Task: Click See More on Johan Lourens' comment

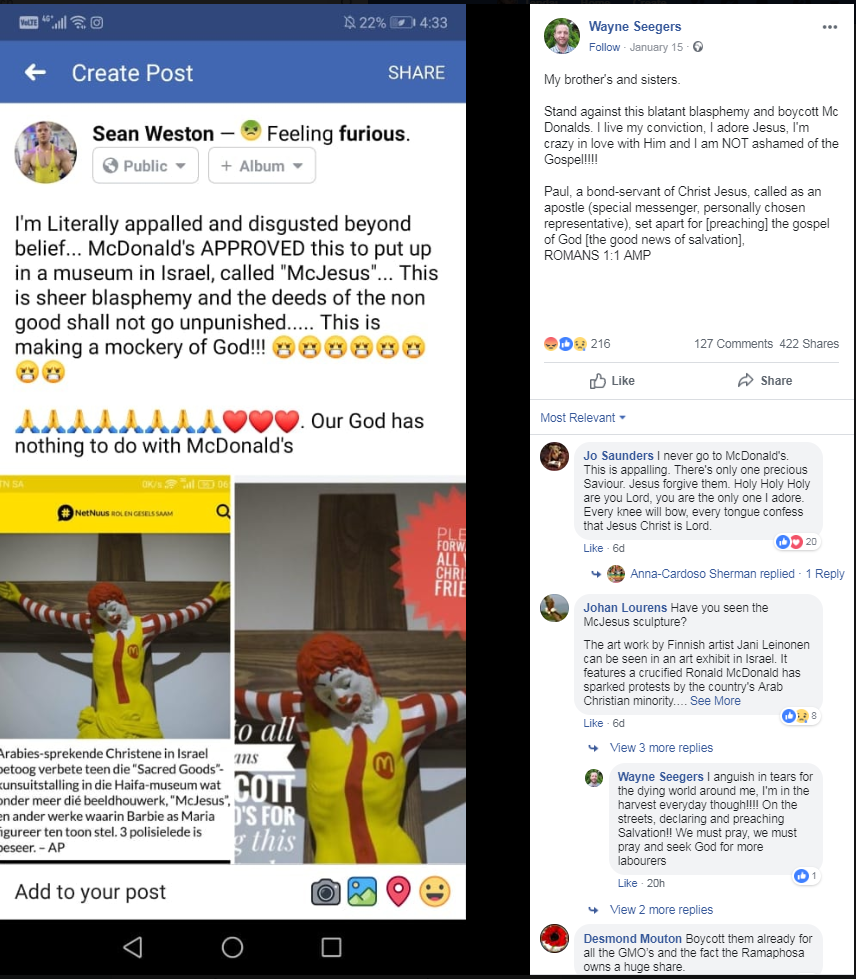Action: coord(715,701)
